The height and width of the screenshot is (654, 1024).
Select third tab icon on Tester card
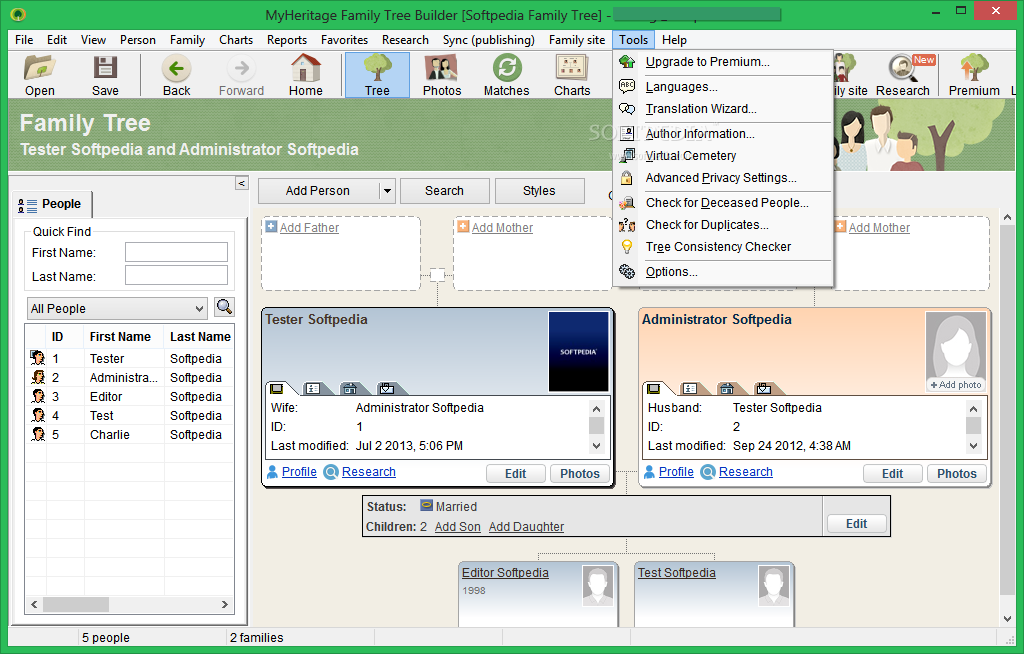[x=350, y=389]
